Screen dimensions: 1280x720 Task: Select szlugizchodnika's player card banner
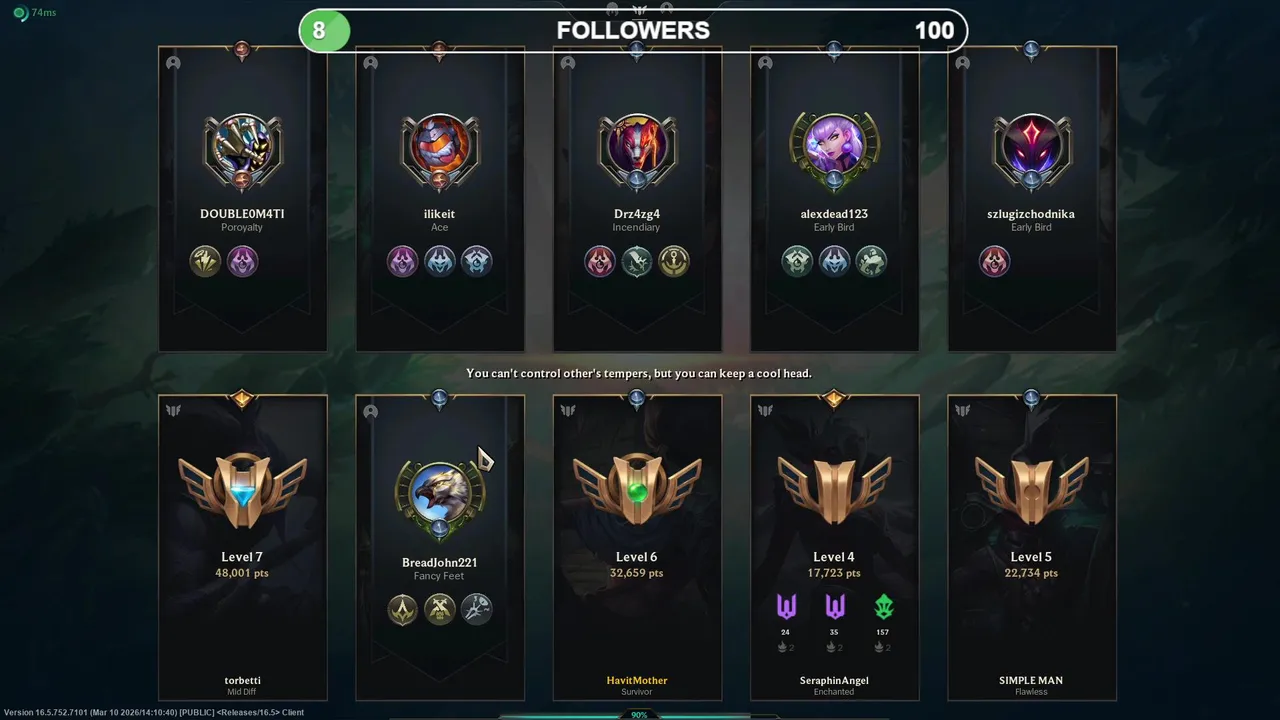1032,199
